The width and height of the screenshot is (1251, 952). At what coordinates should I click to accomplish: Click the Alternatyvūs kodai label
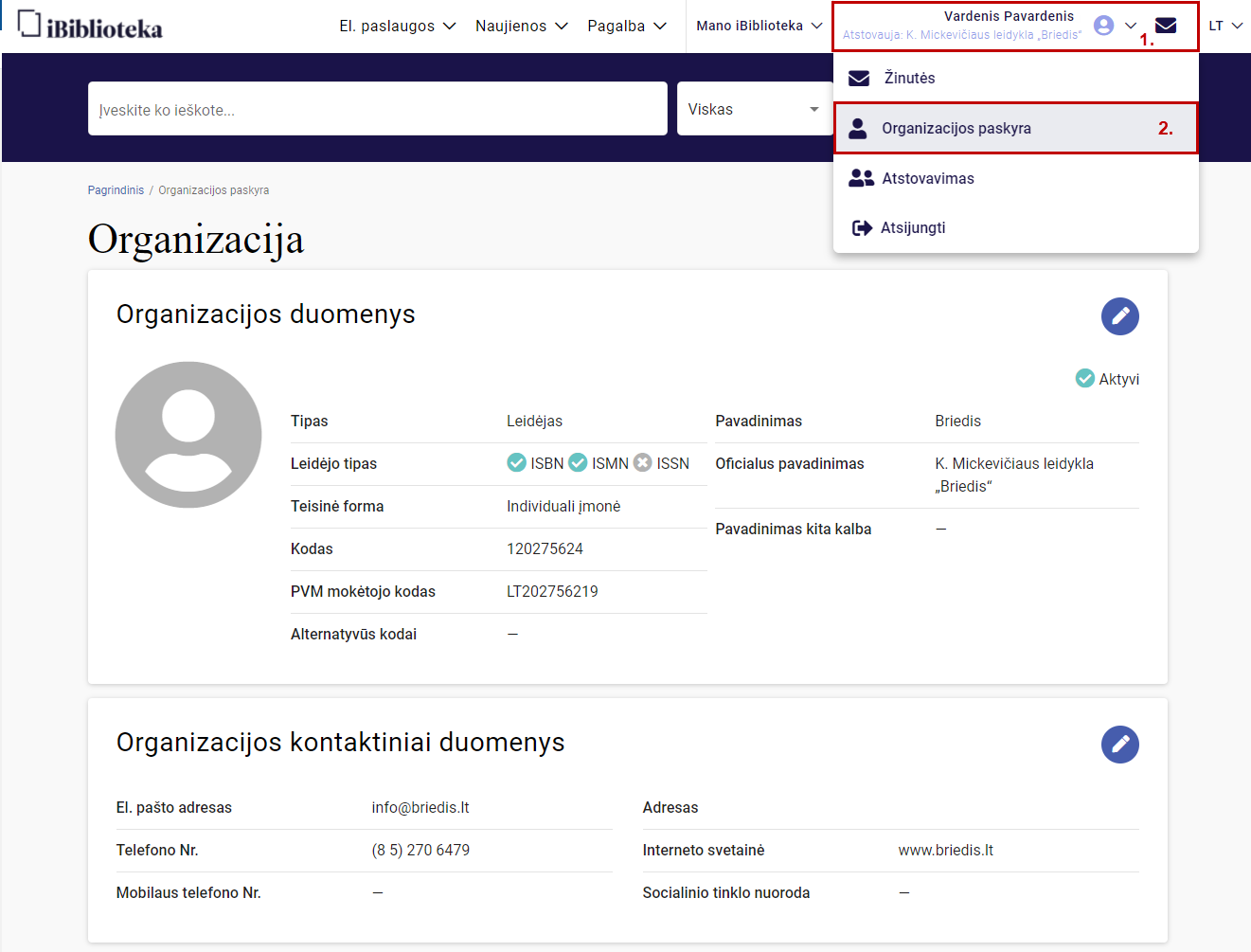point(353,635)
